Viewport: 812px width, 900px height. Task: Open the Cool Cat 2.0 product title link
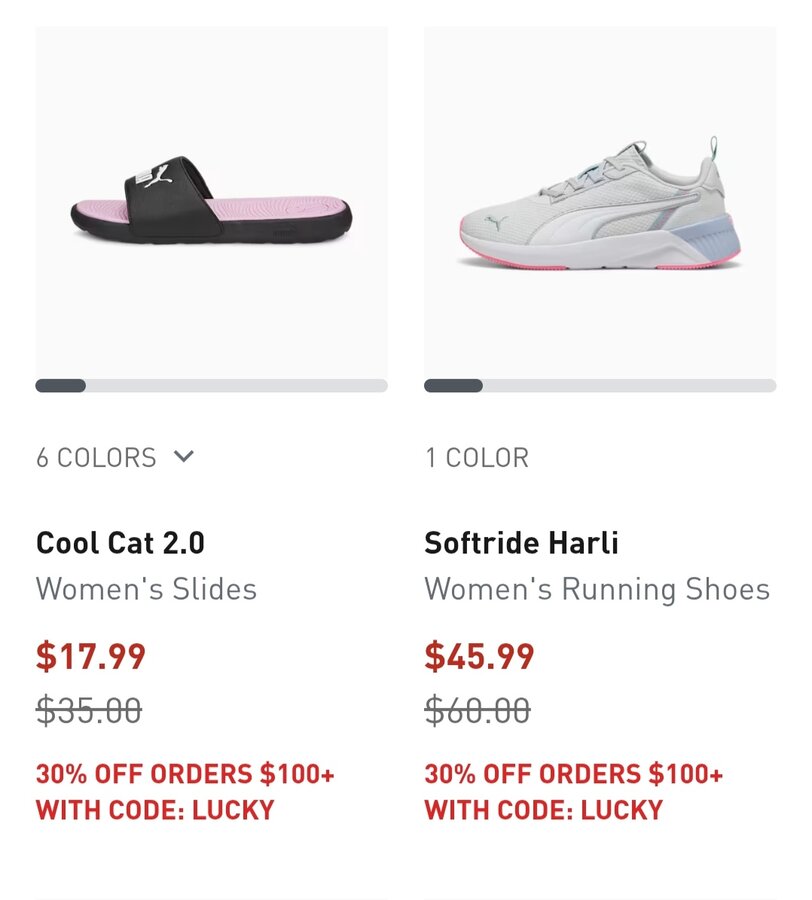(x=121, y=543)
